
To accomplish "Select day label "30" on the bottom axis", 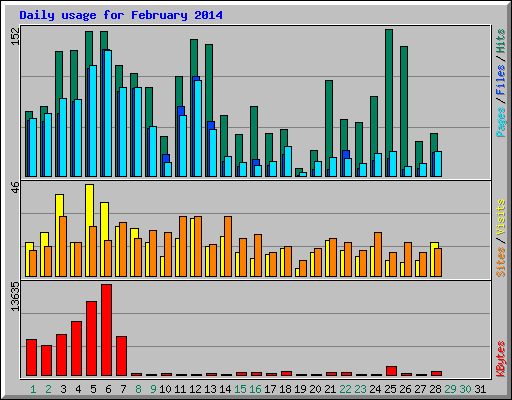I will [x=465, y=389].
